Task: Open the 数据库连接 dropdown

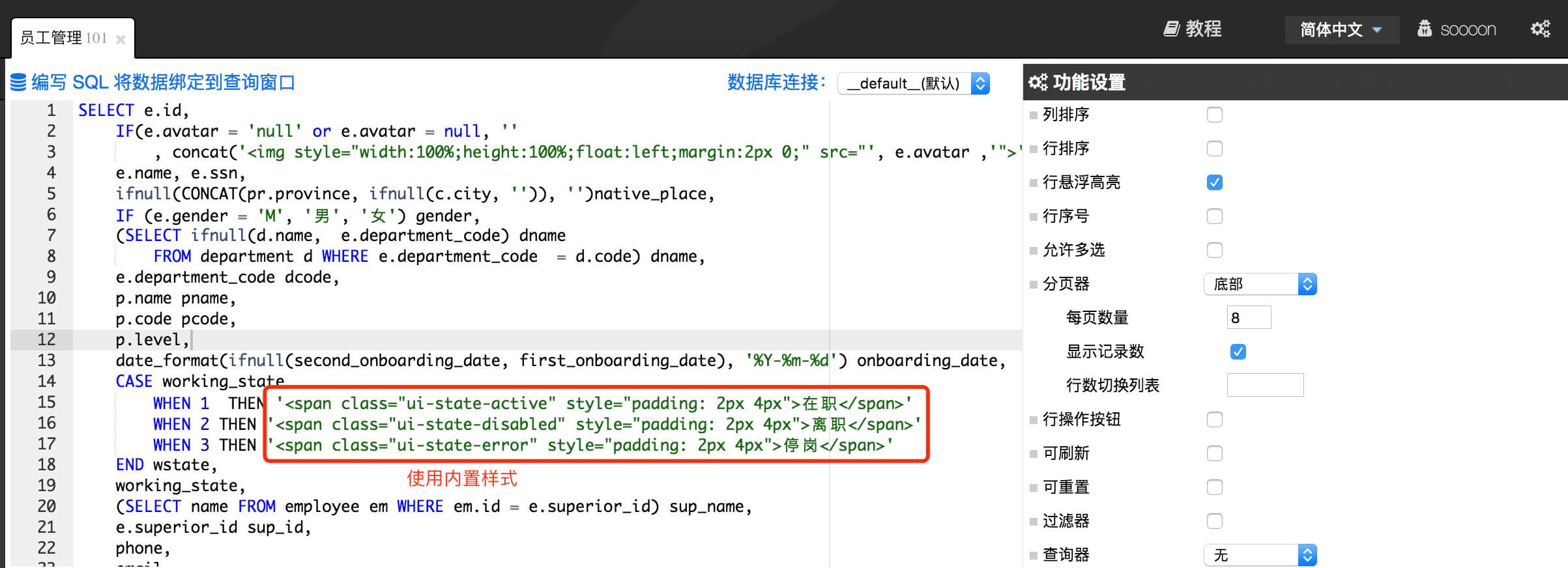Action: [914, 83]
